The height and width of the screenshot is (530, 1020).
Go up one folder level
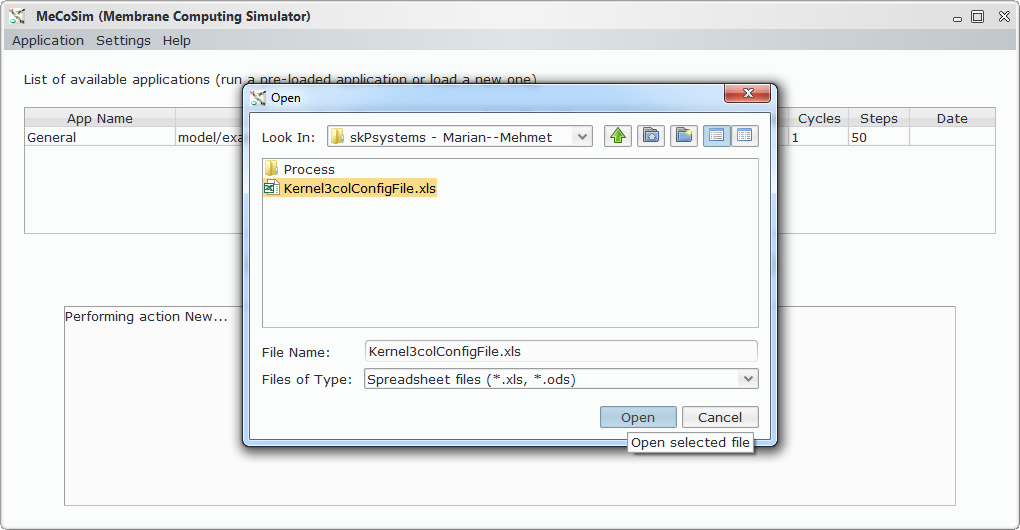tap(617, 136)
